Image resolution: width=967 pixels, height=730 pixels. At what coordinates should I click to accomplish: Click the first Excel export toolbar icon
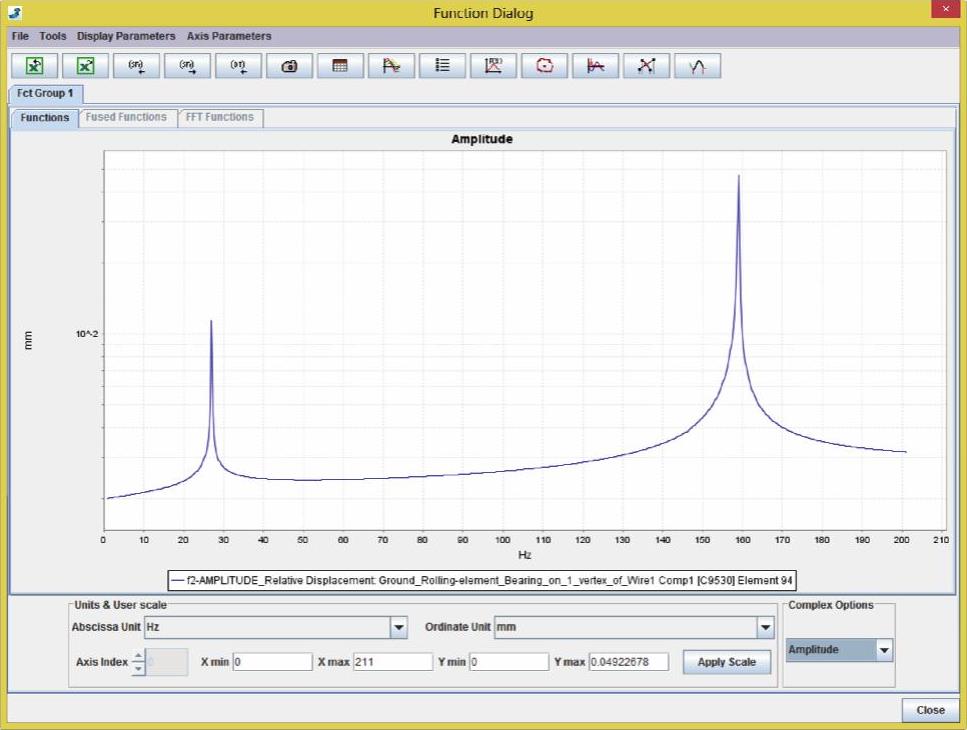pyautogui.click(x=34, y=66)
